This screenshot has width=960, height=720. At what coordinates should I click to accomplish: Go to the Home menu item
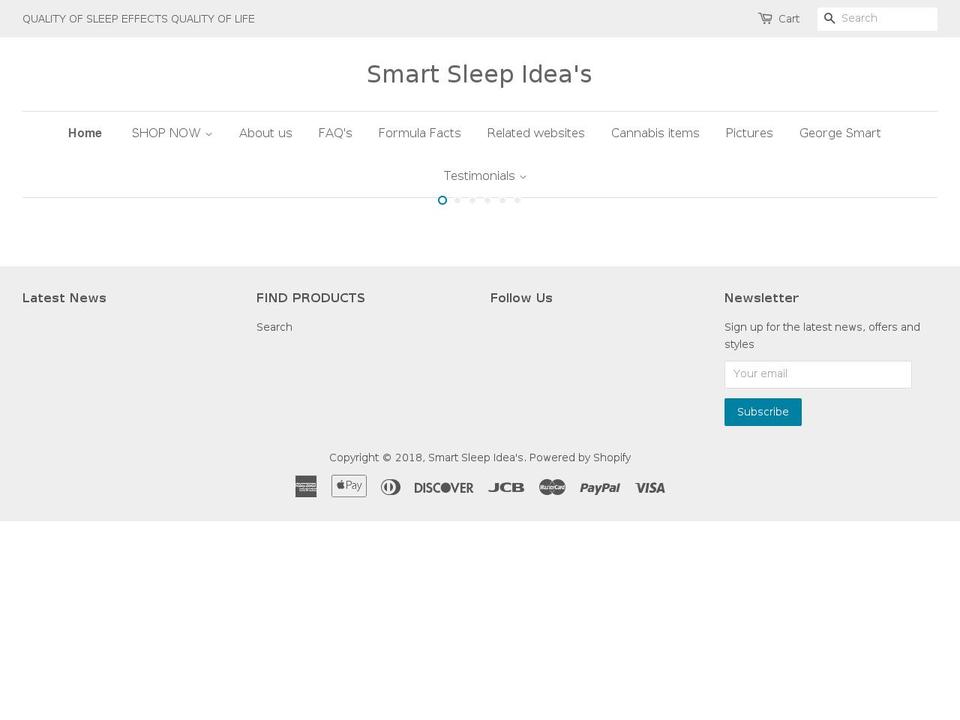85,133
